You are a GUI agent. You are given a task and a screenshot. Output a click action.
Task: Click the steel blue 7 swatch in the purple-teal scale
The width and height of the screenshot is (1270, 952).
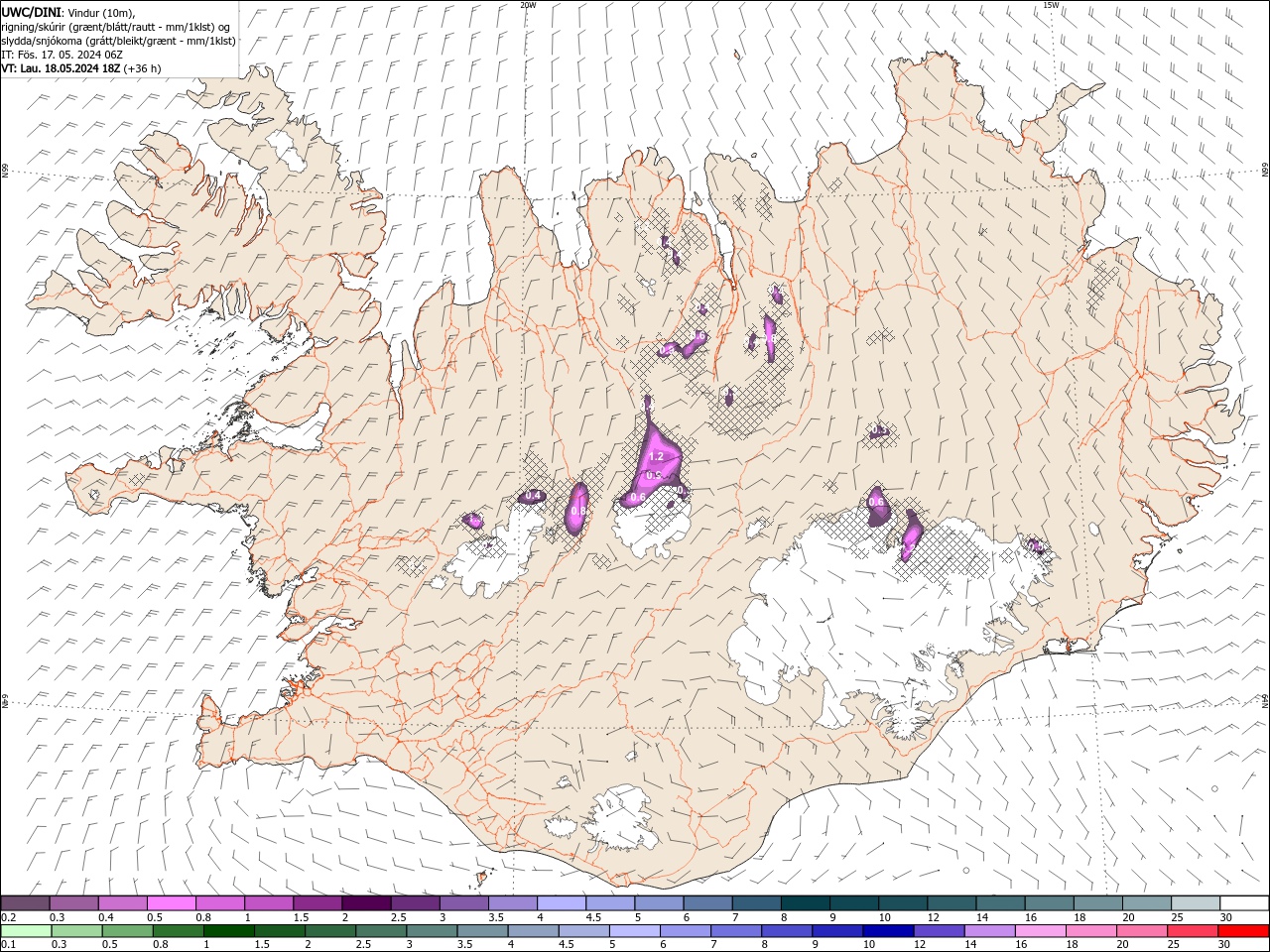(756, 903)
